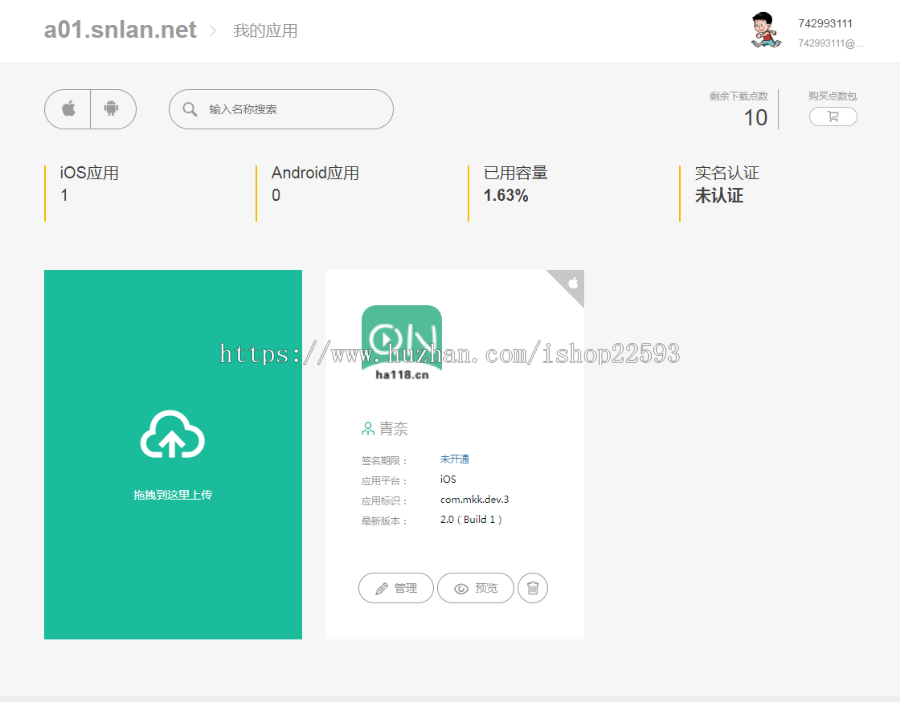Delete the app using the trash icon
The width and height of the screenshot is (900, 702).
tap(533, 588)
